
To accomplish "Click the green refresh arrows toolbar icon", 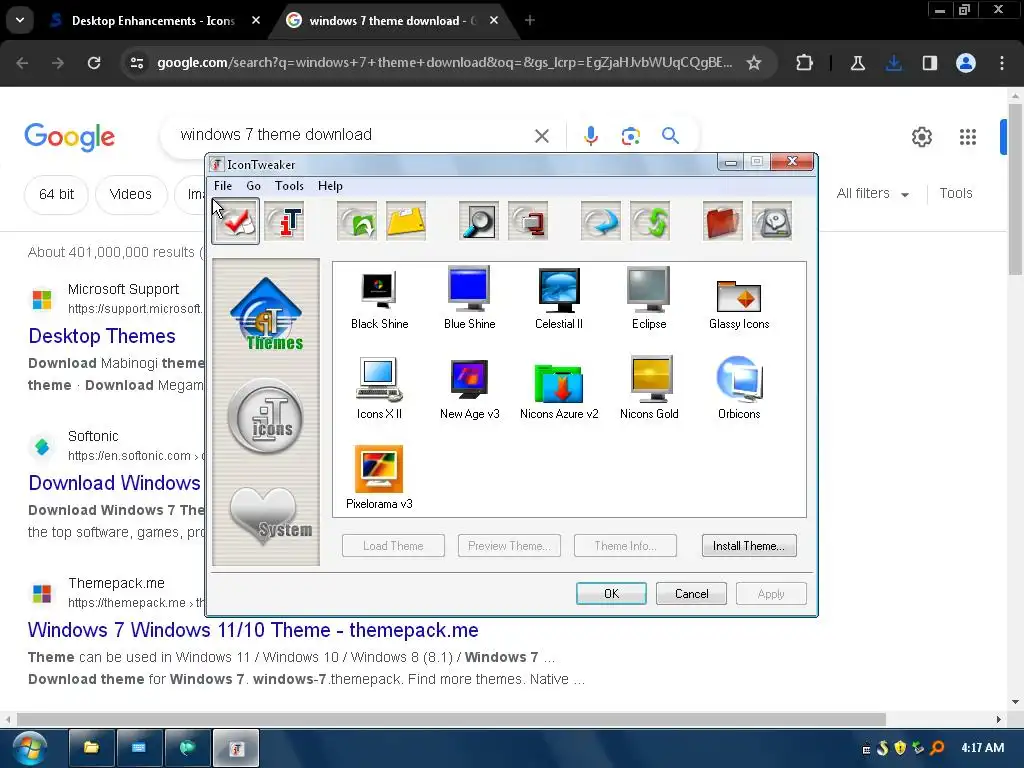I will click(x=650, y=221).
